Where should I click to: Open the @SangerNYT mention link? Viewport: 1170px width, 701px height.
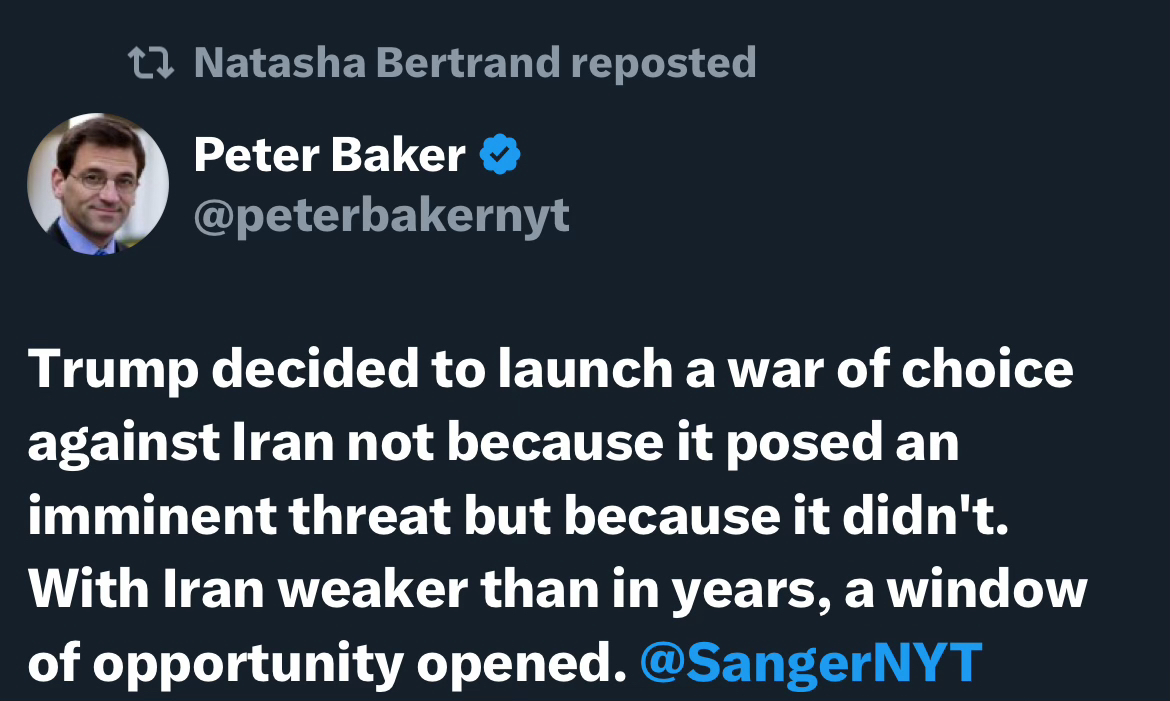810,663
